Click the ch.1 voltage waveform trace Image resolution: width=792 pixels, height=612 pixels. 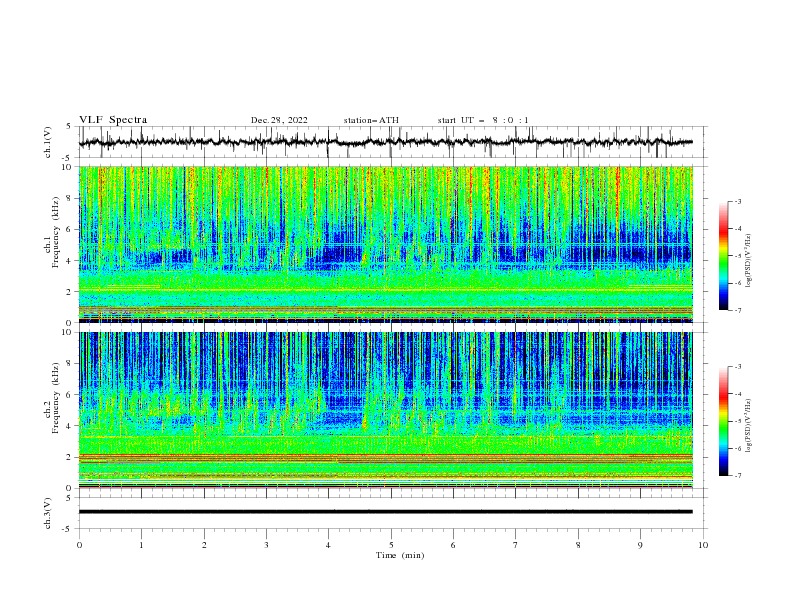coord(385,142)
